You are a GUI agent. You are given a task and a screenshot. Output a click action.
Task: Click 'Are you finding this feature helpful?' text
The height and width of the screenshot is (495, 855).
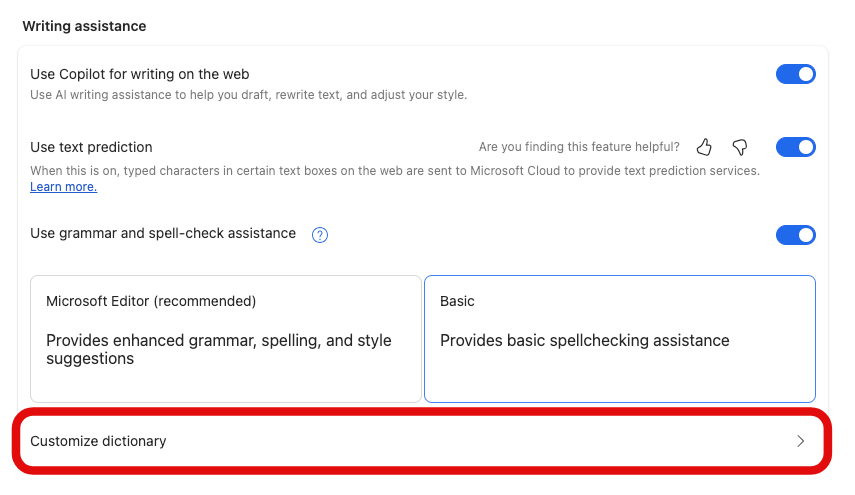click(579, 148)
